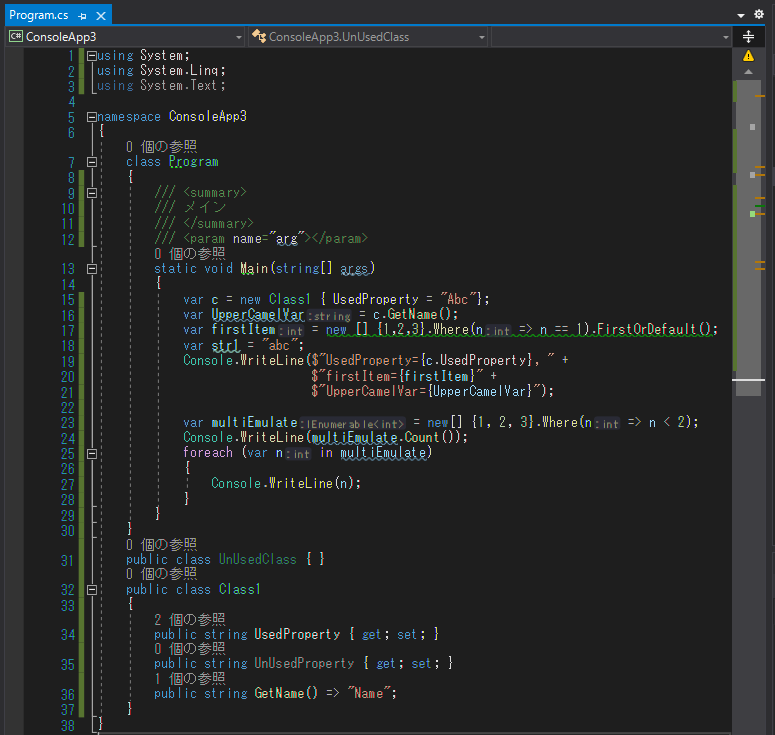Screen dimensions: 775x735
Task: Close the Program.cs tab
Action: 101,16
